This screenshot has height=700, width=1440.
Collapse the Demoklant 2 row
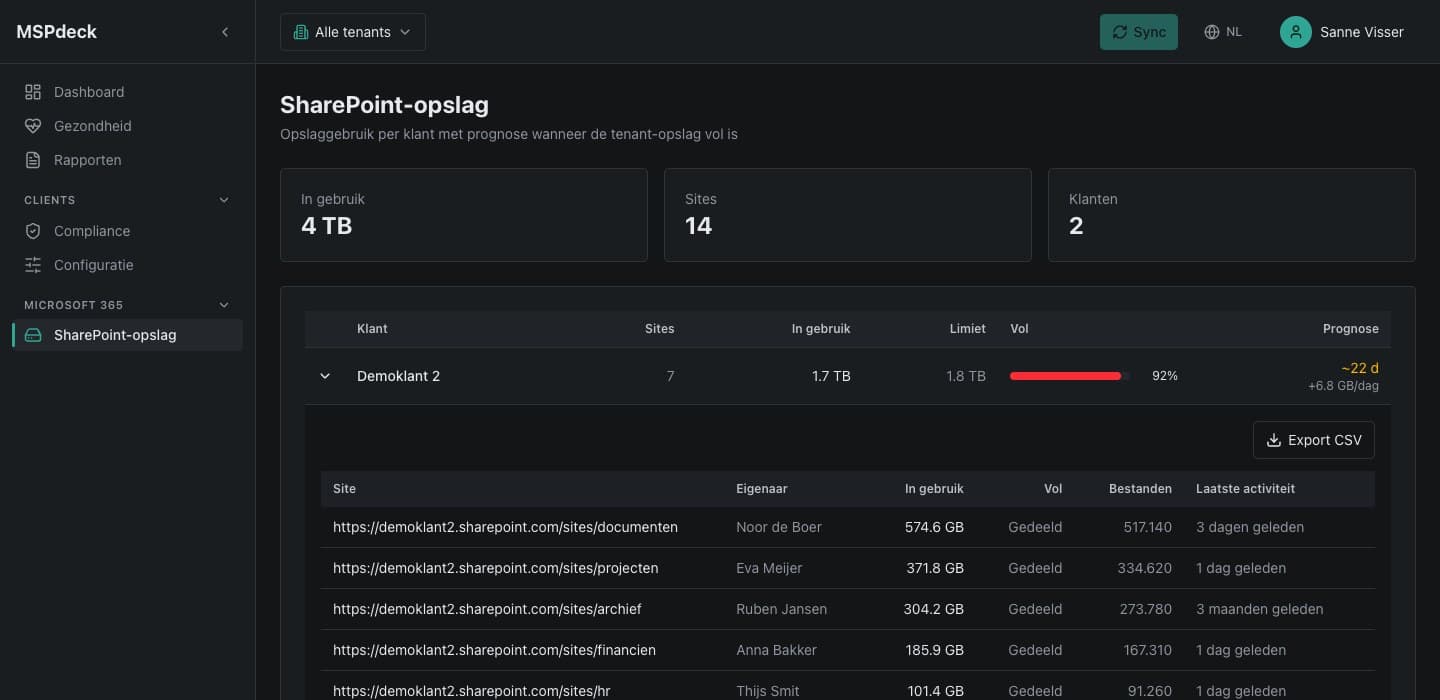point(325,376)
